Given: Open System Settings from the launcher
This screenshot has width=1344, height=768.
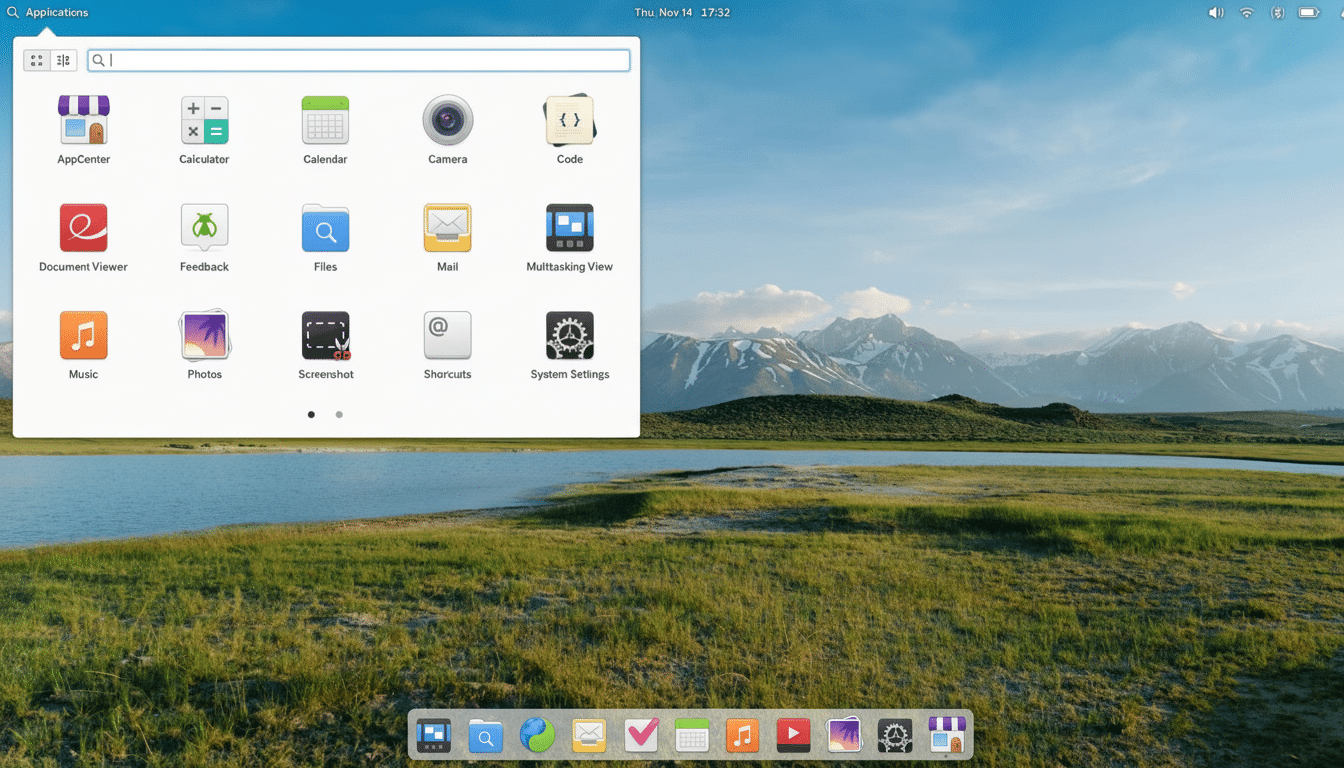Looking at the screenshot, I should click(569, 335).
